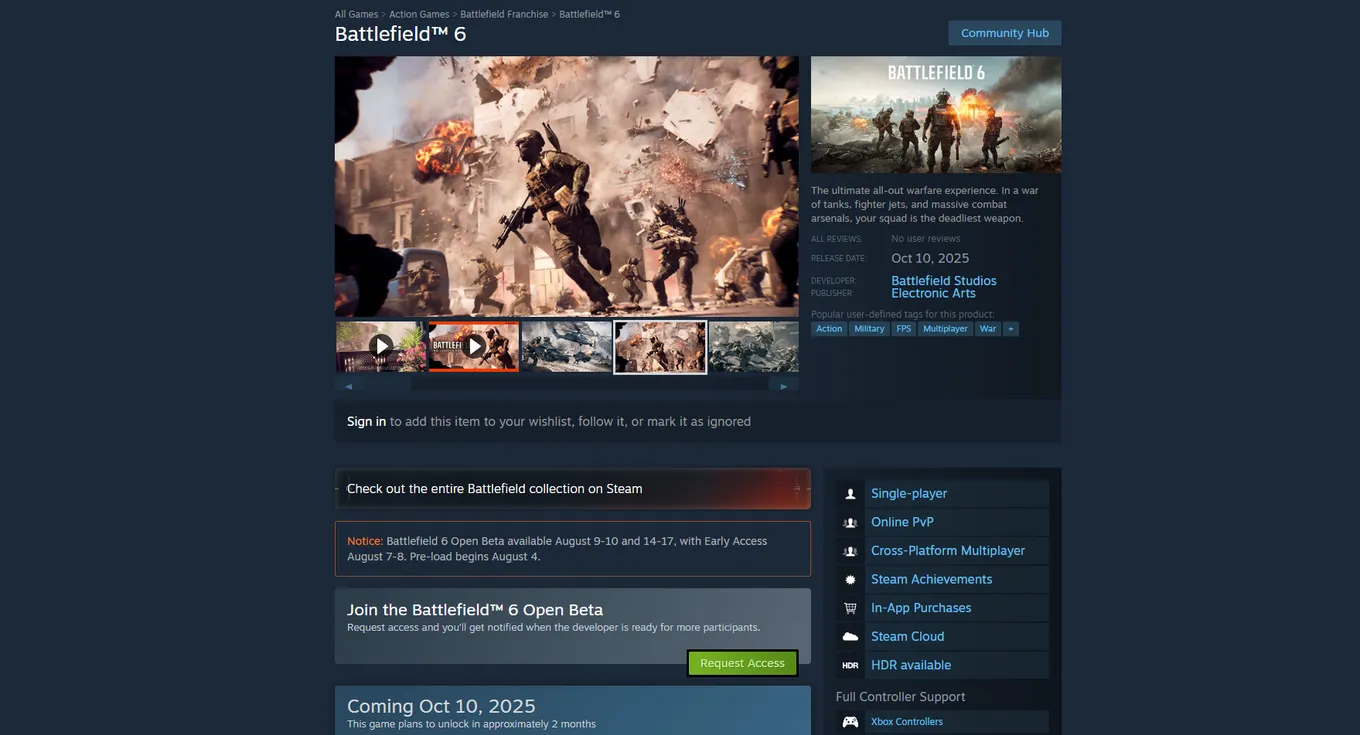Viewport: 1360px width, 735px height.
Task: Click the Battlefield 6 capsule header image
Action: pos(936,115)
